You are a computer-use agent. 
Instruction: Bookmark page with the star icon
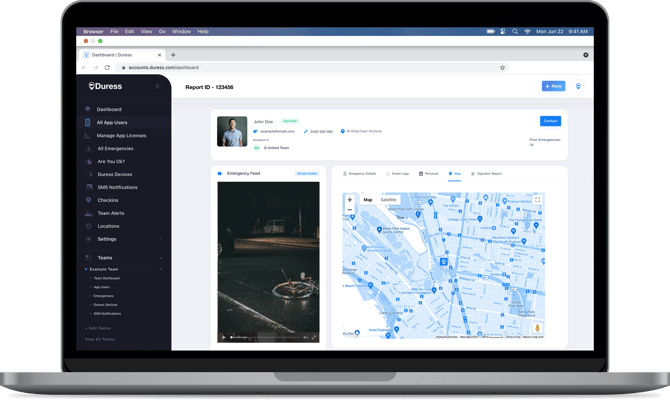pyautogui.click(x=502, y=68)
